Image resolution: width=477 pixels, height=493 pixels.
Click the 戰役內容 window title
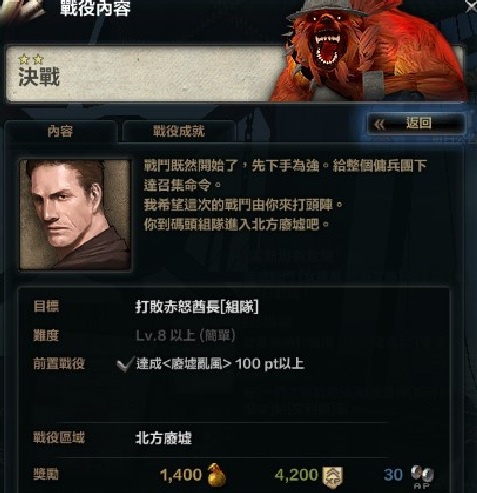(x=95, y=8)
